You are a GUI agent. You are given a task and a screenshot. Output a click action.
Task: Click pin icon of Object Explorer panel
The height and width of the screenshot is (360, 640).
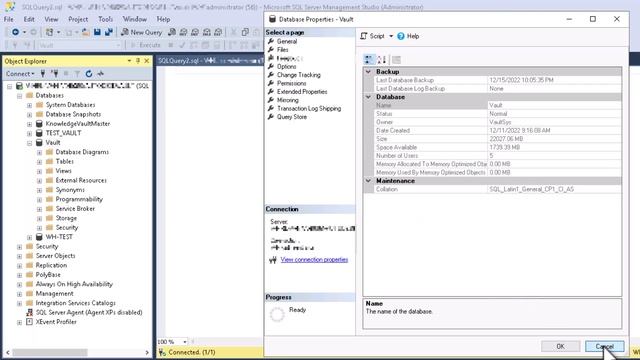click(x=138, y=61)
